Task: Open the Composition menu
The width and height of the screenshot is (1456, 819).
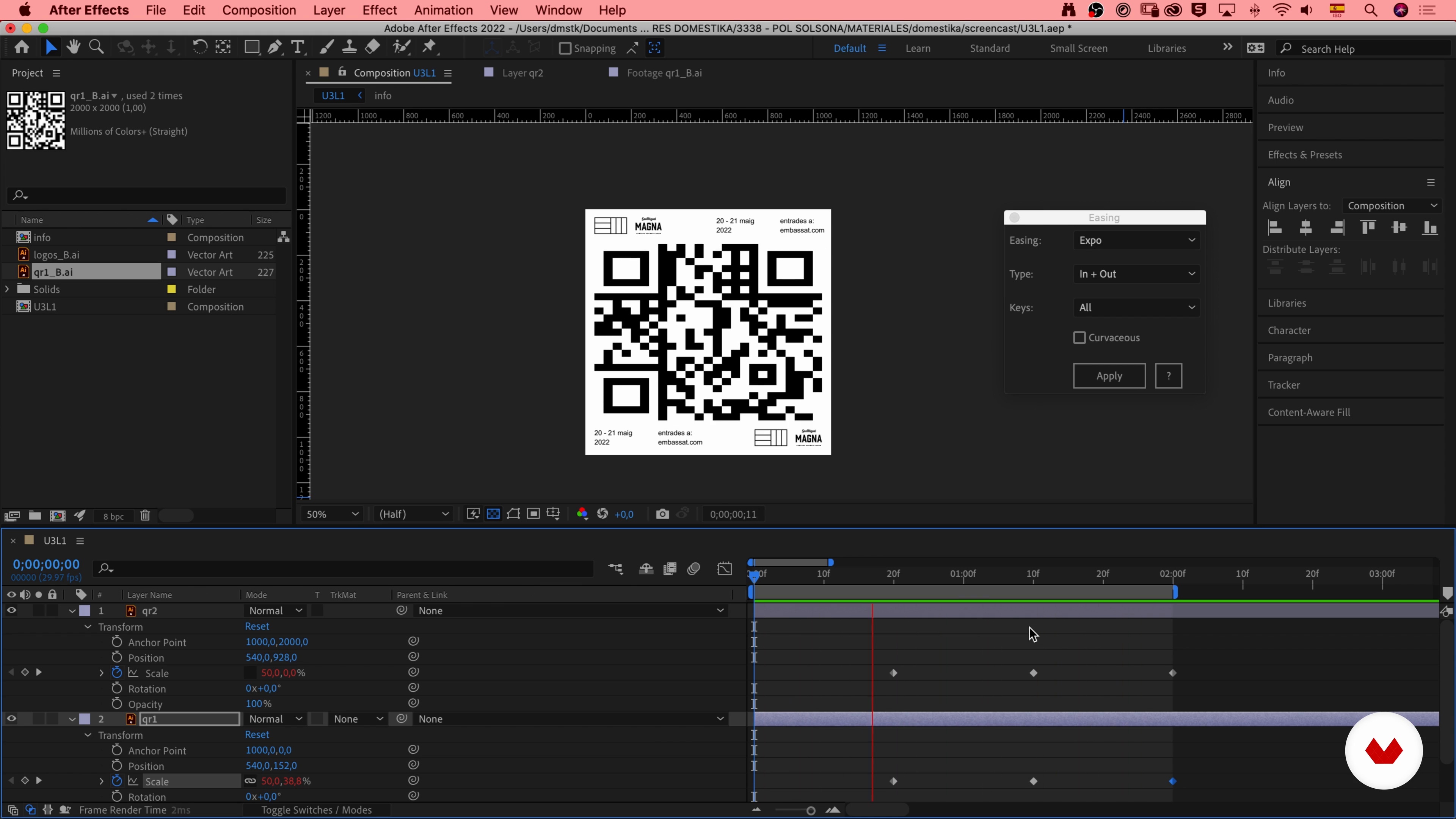Action: coord(259,10)
